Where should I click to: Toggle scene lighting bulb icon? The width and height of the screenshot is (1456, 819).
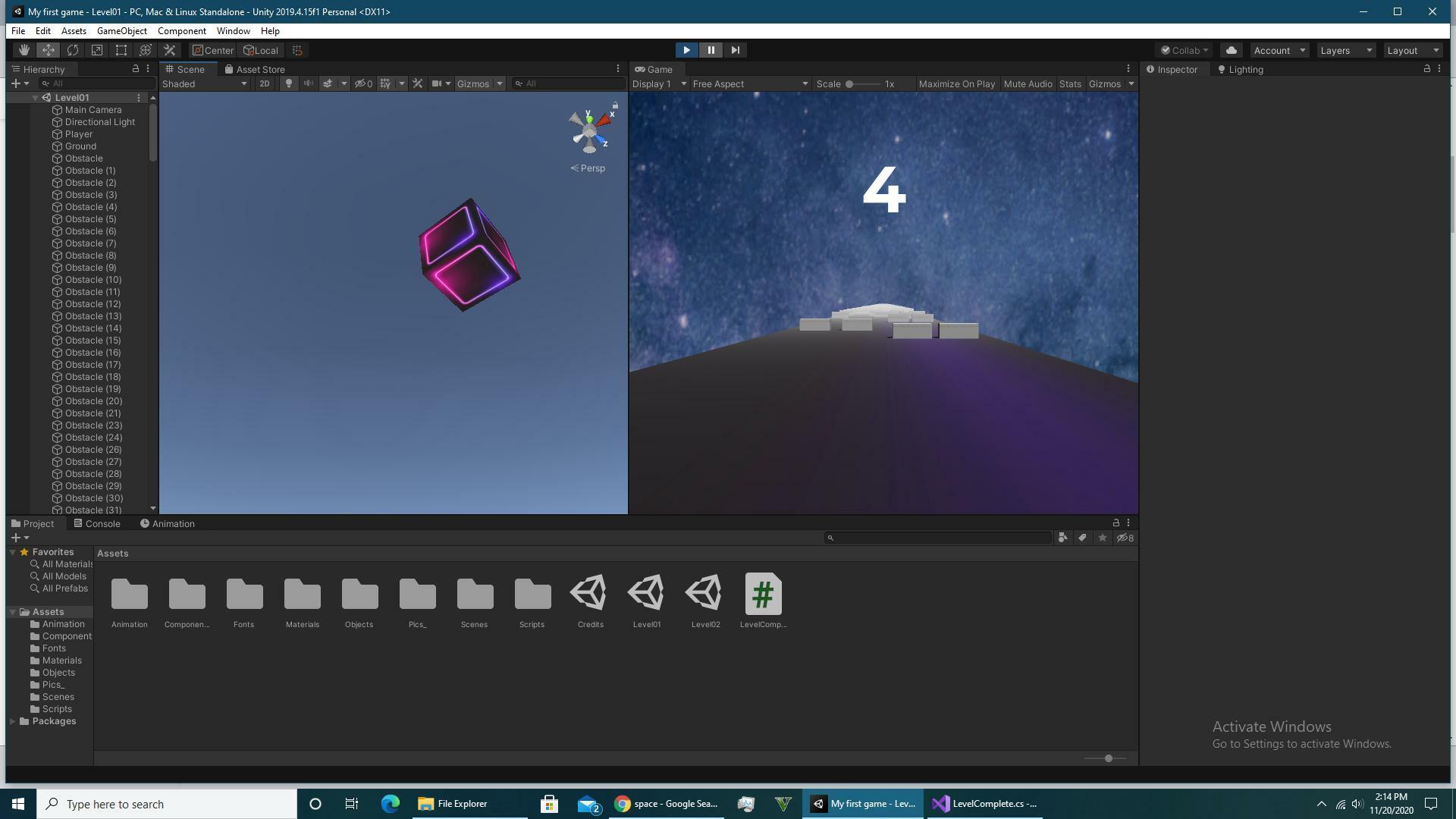(288, 83)
